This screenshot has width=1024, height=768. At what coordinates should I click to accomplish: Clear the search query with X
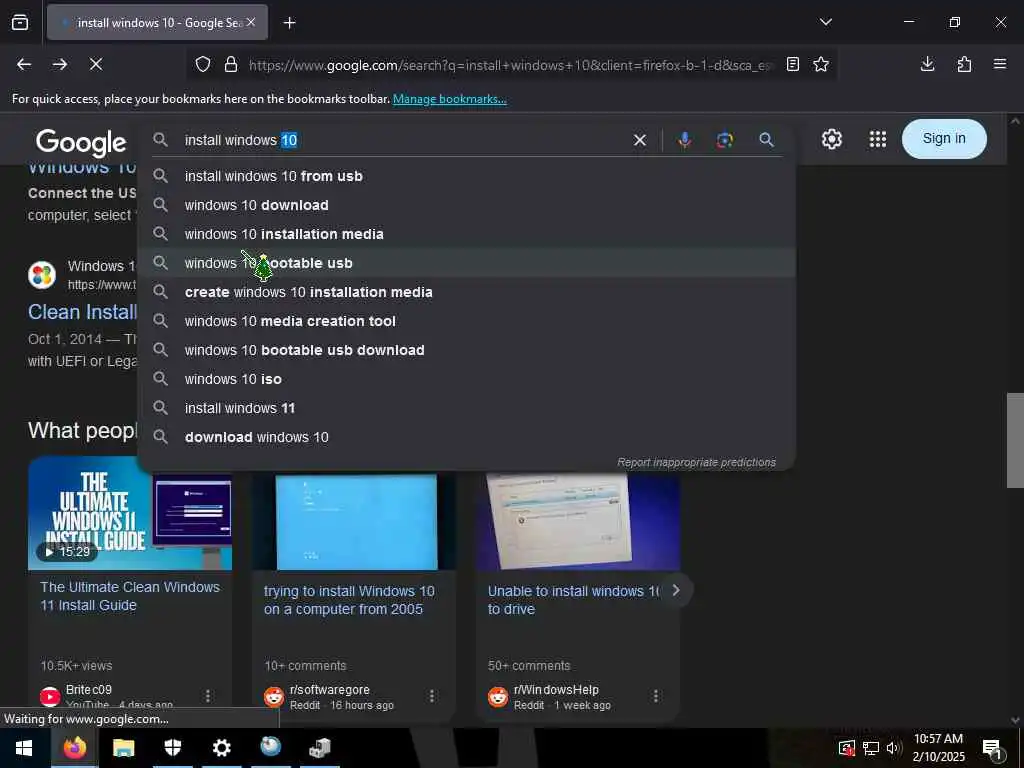click(639, 140)
